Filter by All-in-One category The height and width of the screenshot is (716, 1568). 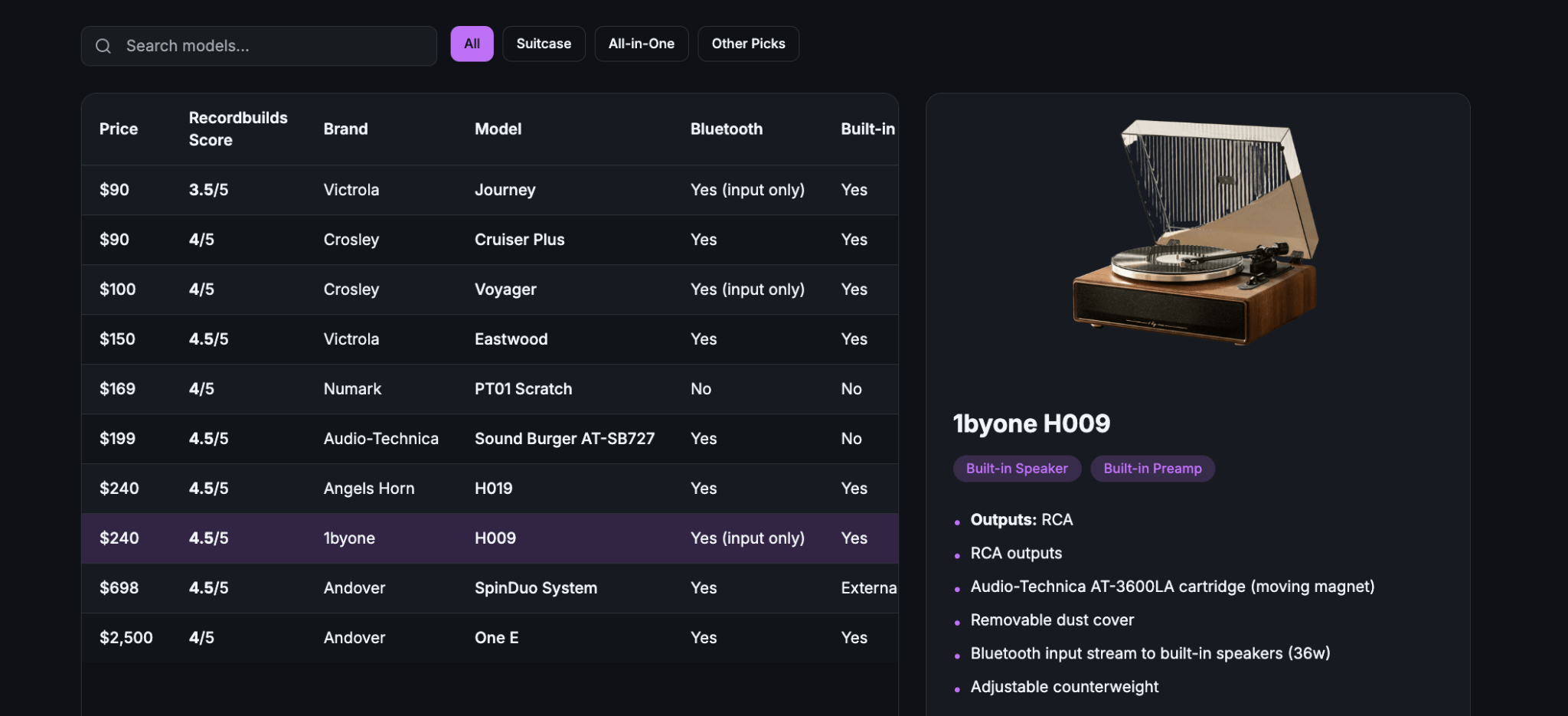tap(641, 44)
